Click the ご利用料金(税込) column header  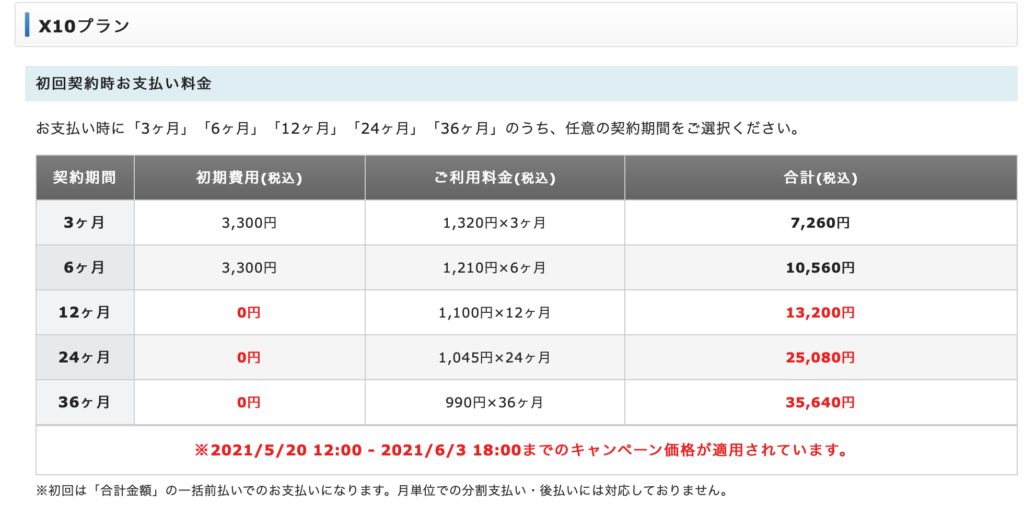point(494,178)
